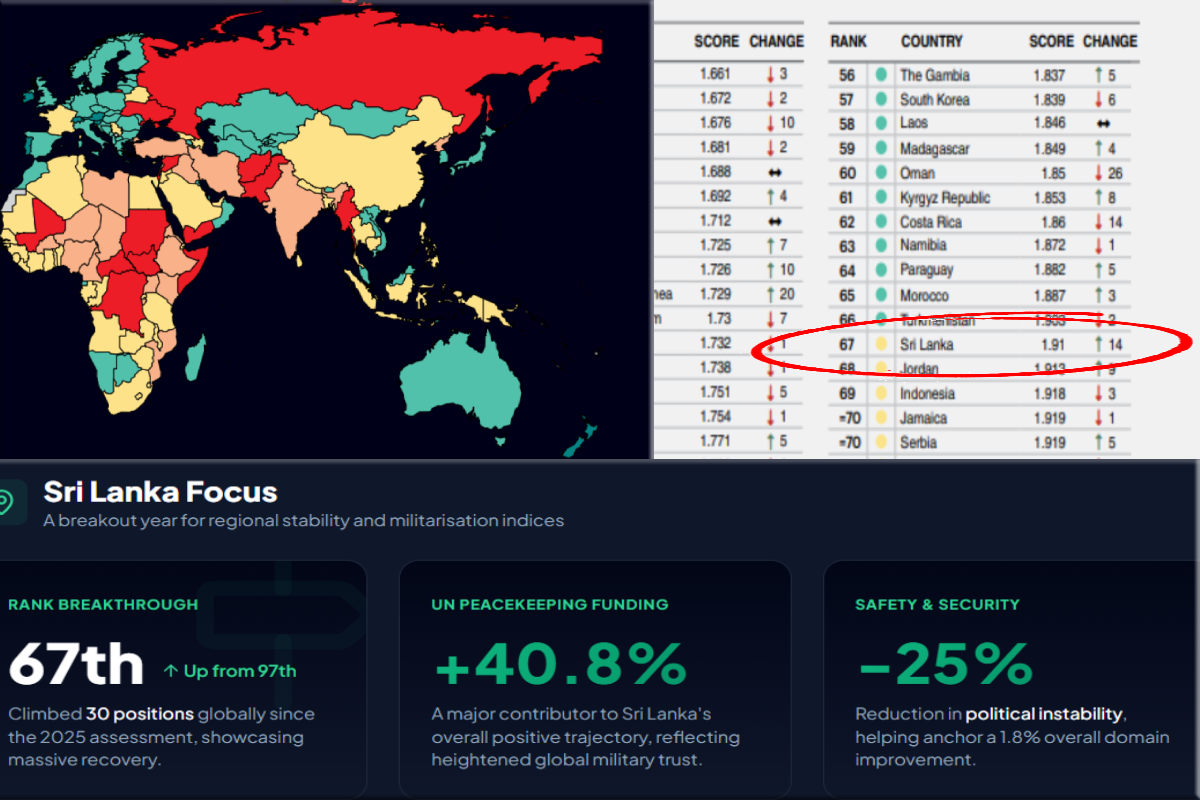Viewport: 1200px width, 800px height.
Task: Open the Safety & Security card heading
Action: (x=937, y=604)
